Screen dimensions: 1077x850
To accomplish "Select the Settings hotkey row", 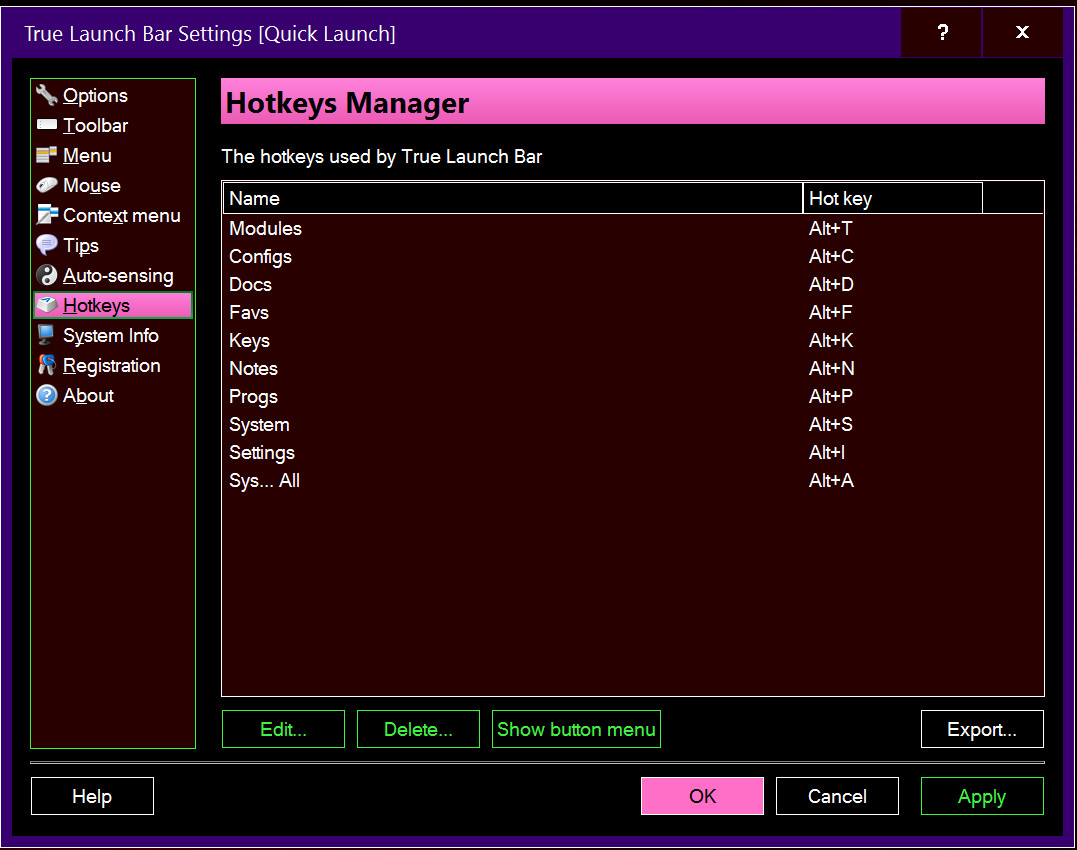I will [633, 453].
